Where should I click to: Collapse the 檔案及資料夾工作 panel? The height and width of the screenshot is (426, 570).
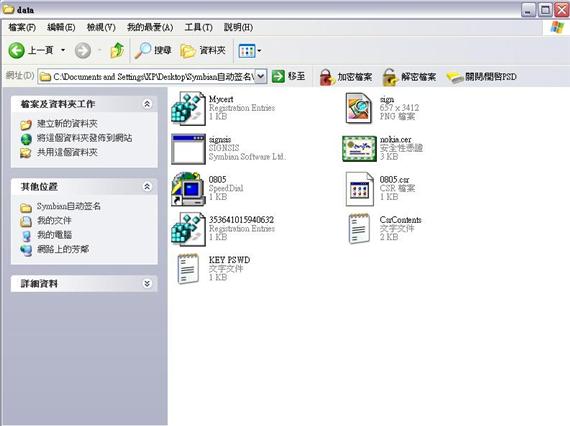pyautogui.click(x=147, y=104)
